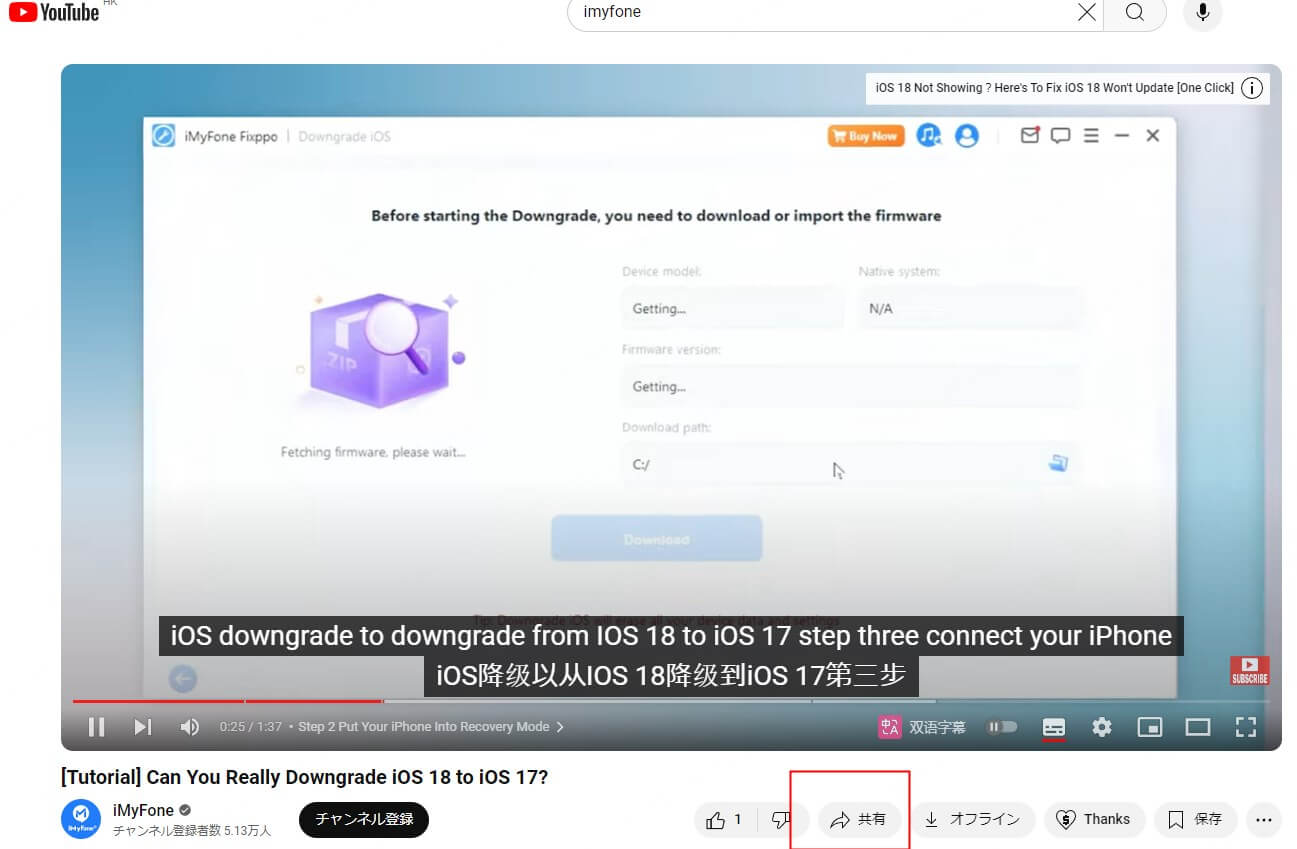Toggle subtitles/closed captions
Viewport: 1297px width, 849px height.
click(1053, 727)
